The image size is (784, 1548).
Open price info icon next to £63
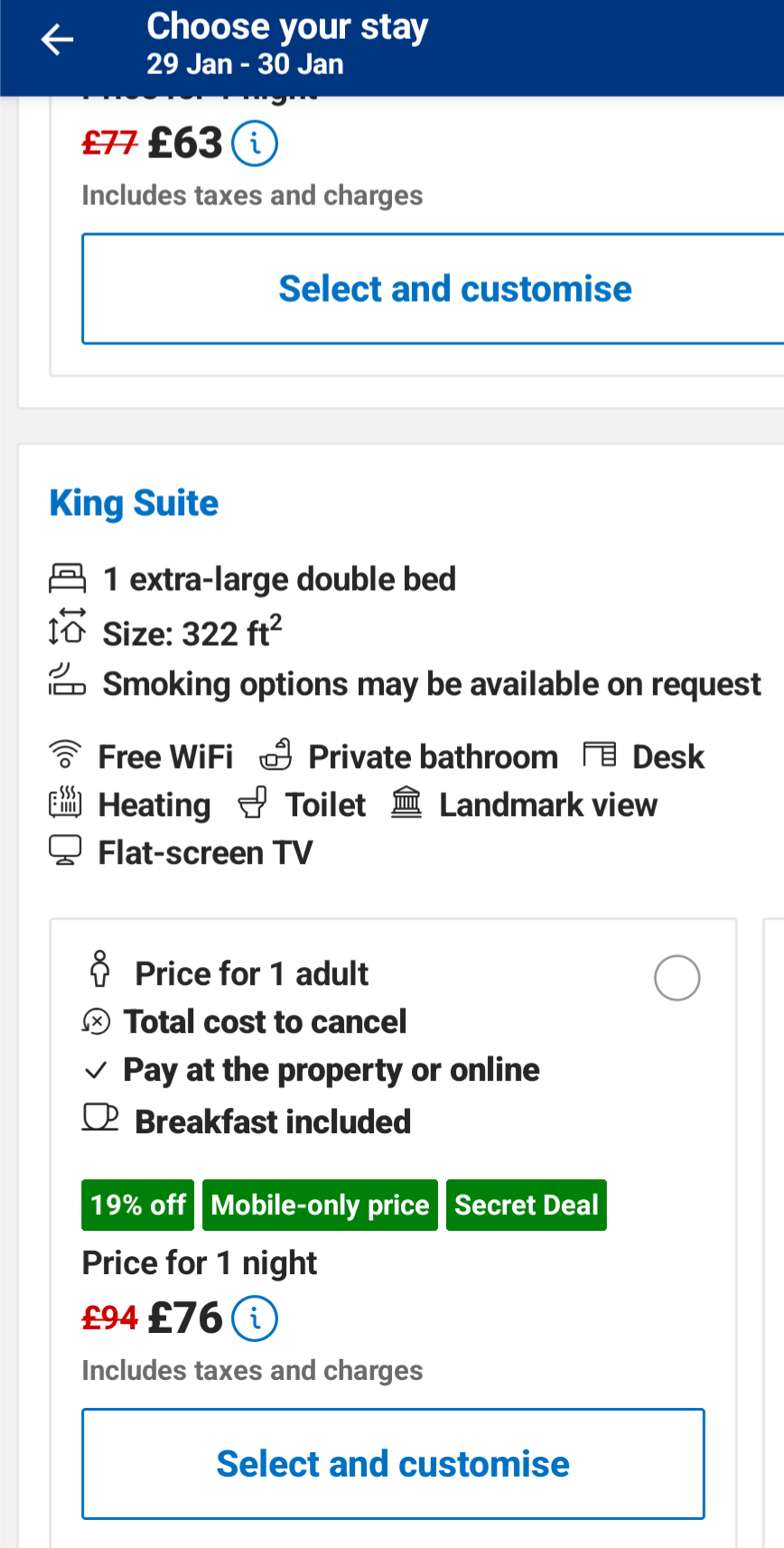255,144
